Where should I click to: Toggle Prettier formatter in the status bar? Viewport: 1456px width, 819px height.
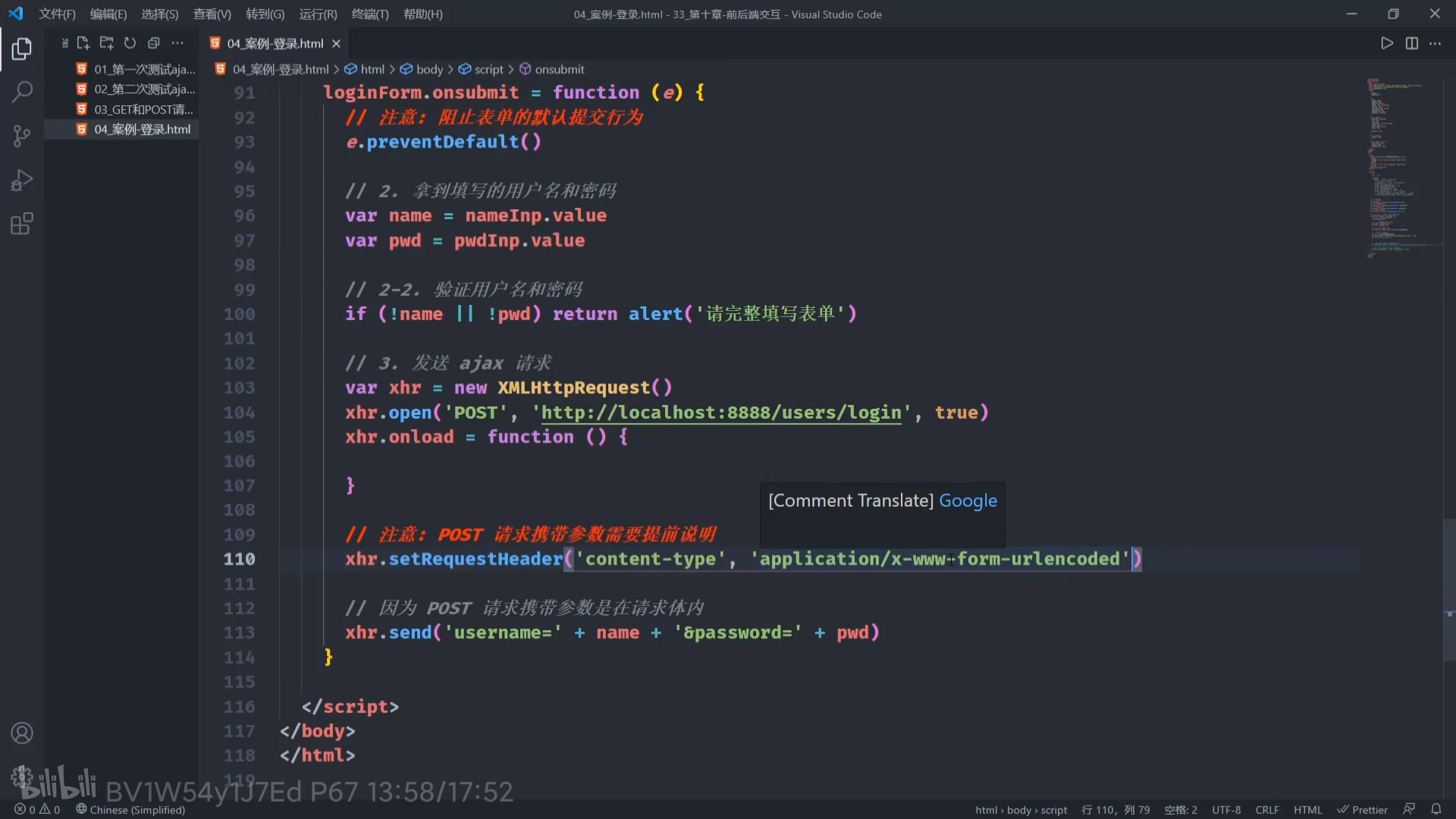(x=1362, y=810)
